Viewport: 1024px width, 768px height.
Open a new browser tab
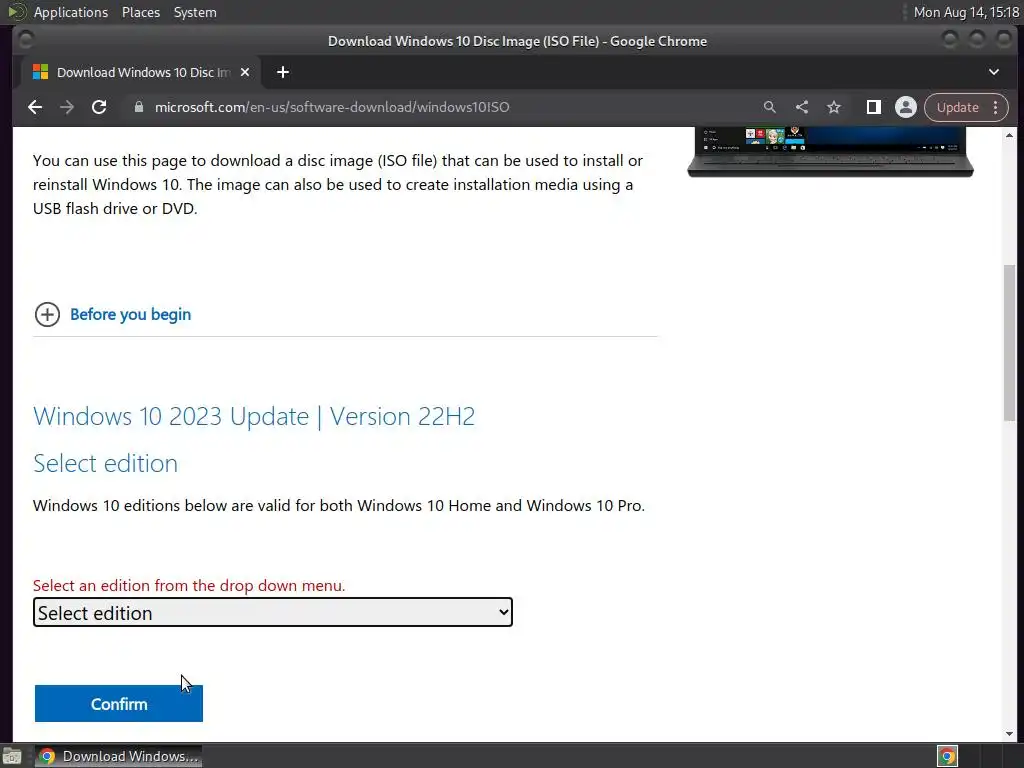pos(283,72)
